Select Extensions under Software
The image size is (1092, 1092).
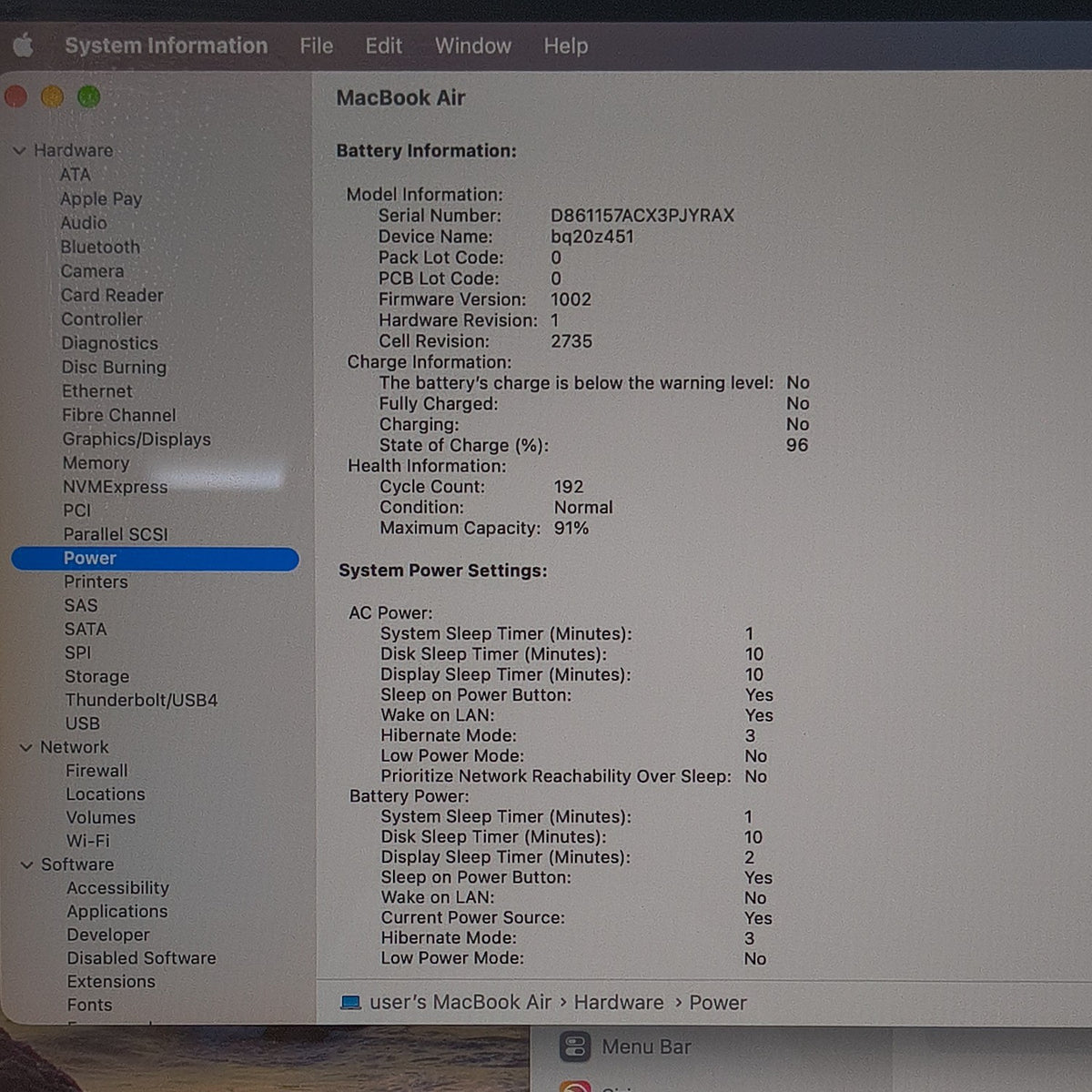point(111,982)
